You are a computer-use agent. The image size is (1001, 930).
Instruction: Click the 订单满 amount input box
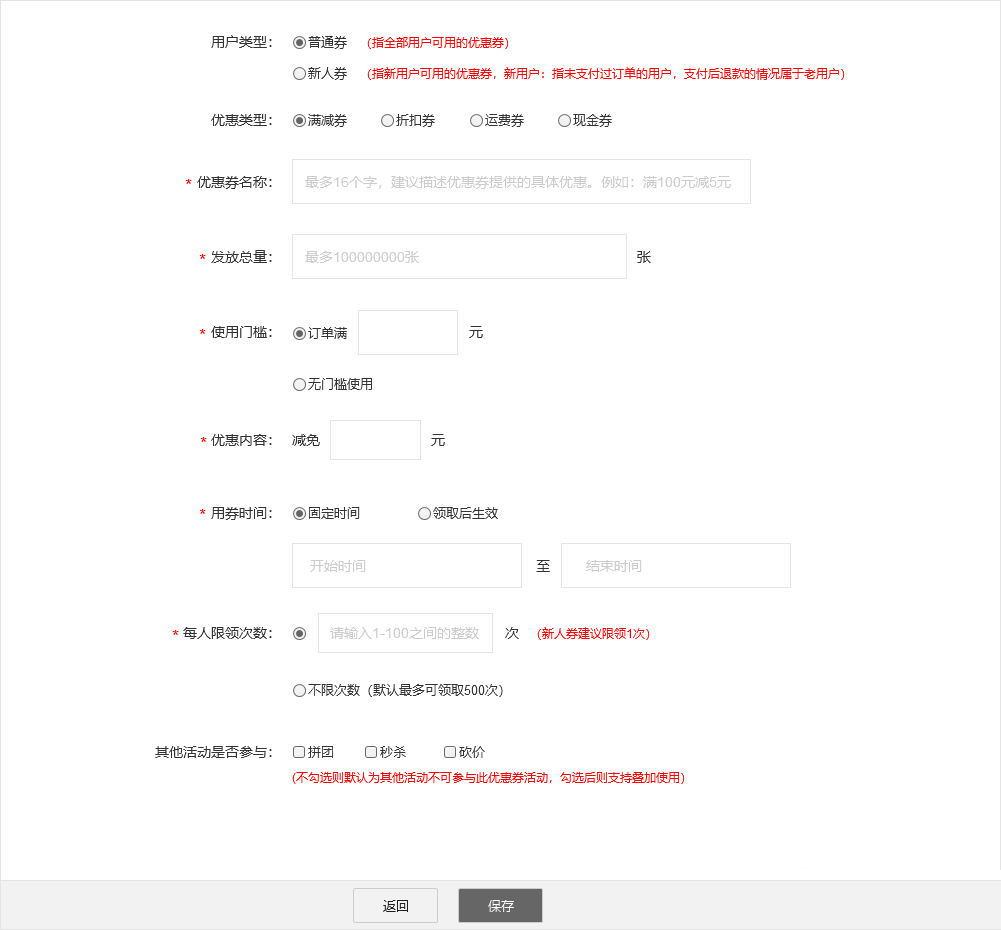coord(408,333)
